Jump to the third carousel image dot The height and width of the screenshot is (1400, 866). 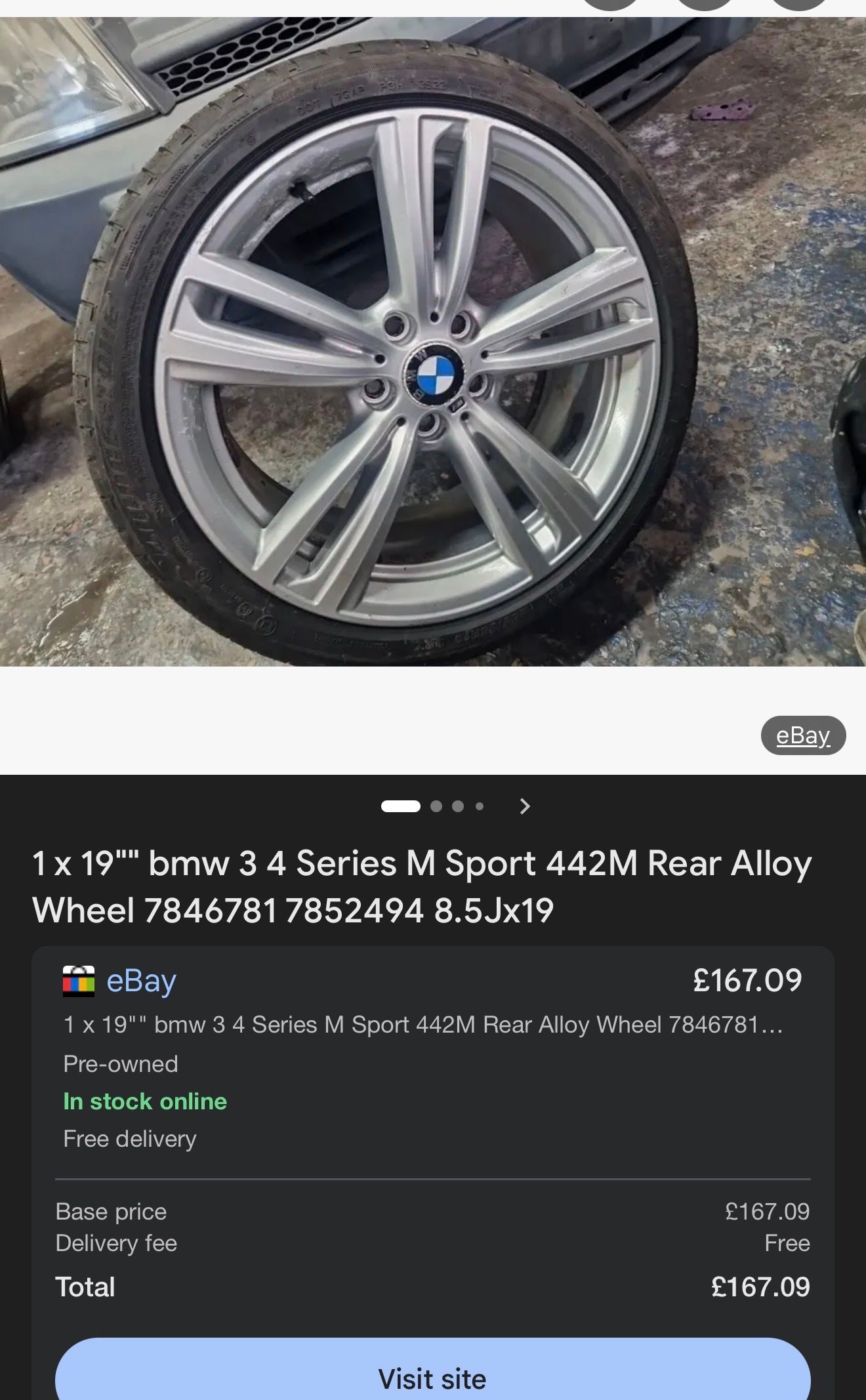[458, 806]
